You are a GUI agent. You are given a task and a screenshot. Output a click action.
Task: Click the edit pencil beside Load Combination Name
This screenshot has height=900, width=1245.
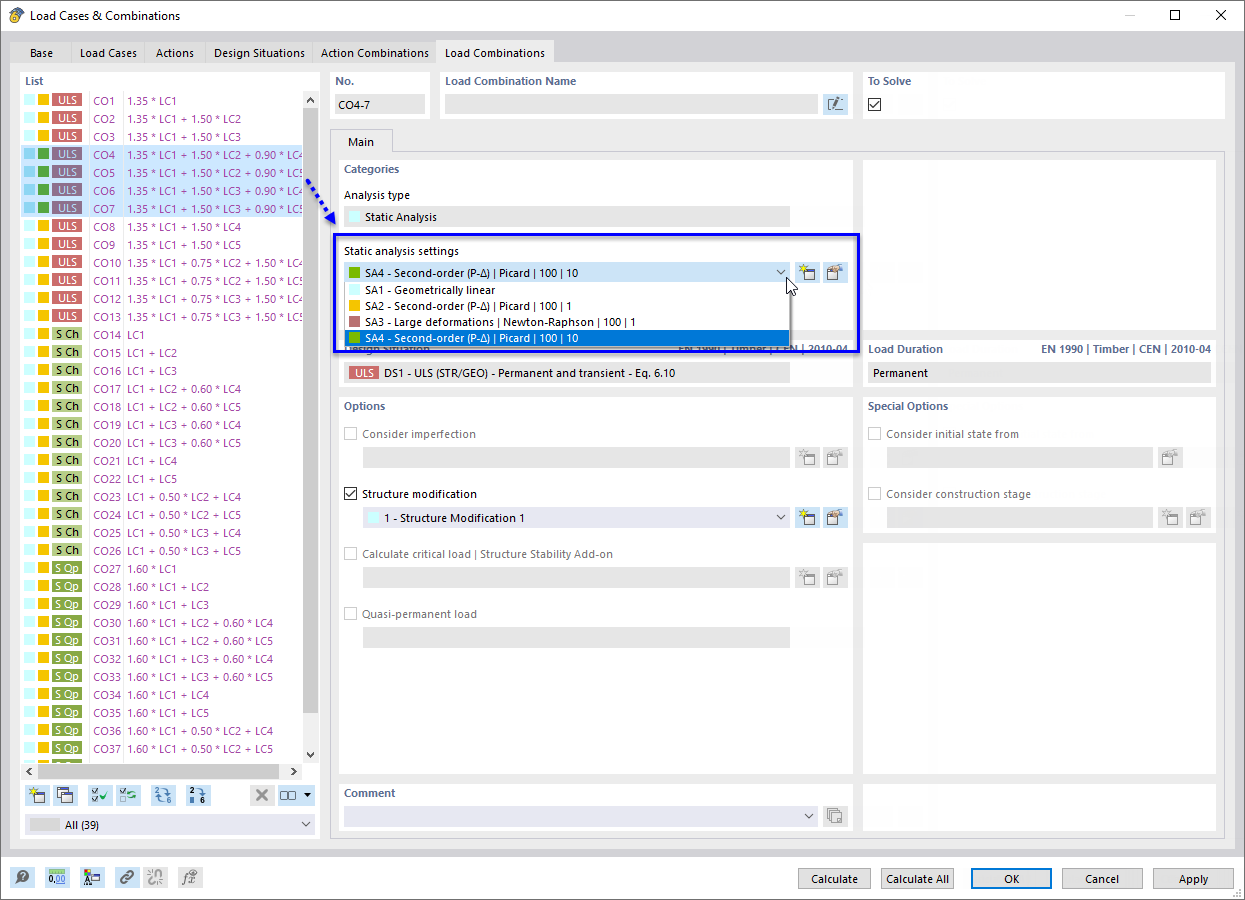coord(835,104)
